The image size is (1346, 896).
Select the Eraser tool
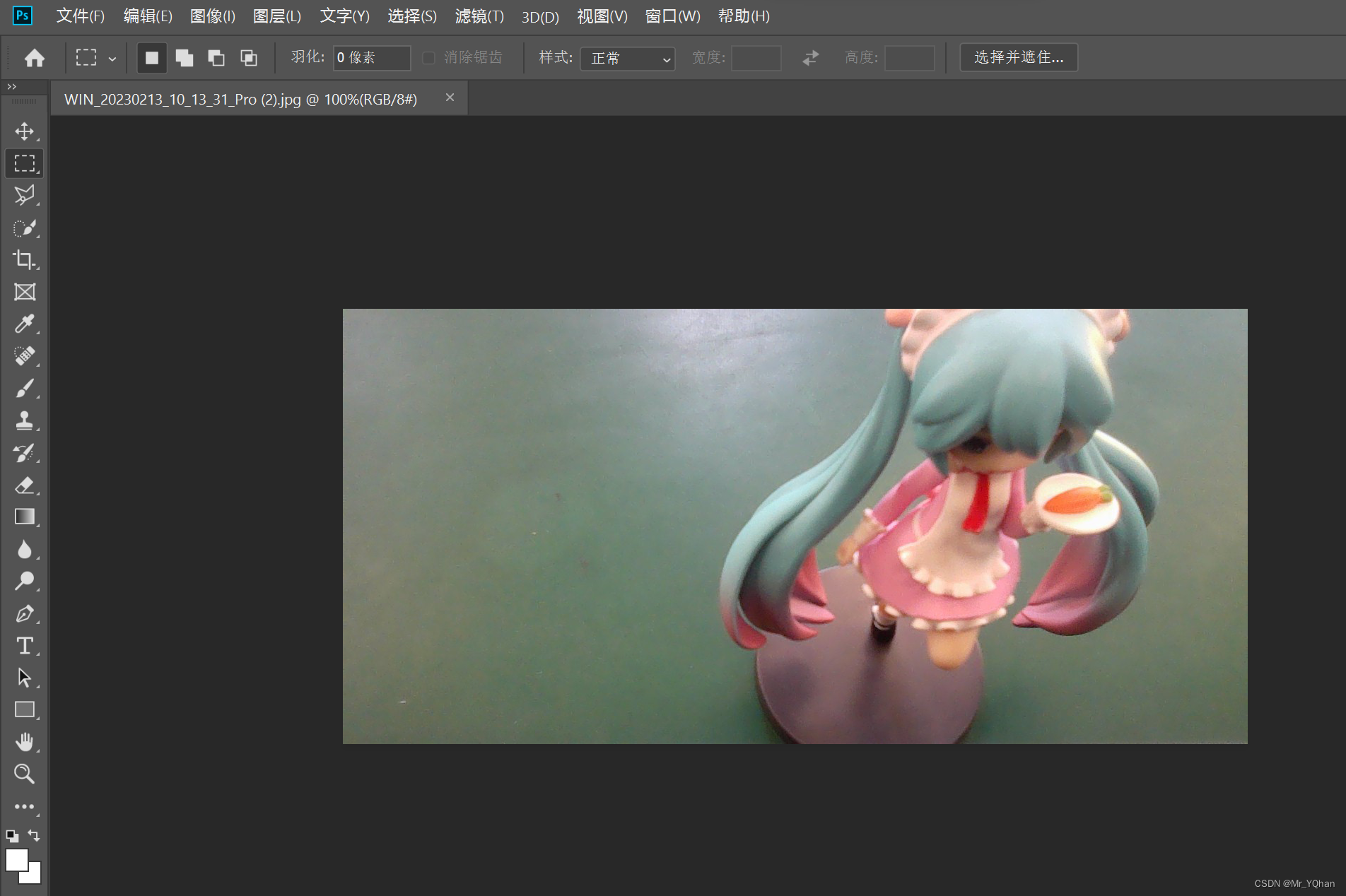(x=25, y=485)
